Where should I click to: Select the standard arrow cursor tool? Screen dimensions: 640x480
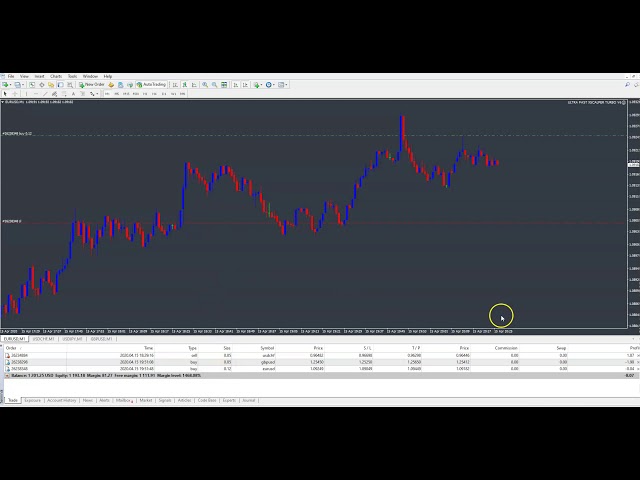5,94
